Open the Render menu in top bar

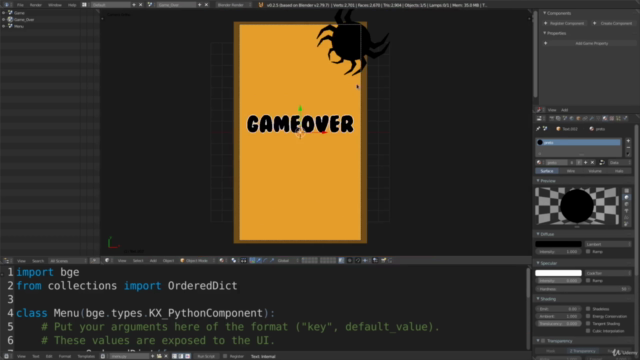tap(36, 5)
